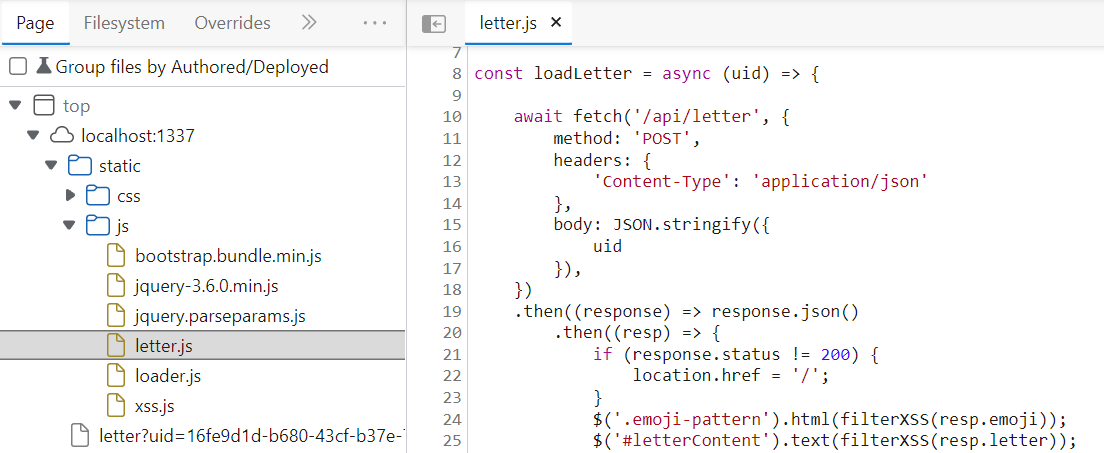Open jquery.parseparams.js in the file tree
The image size is (1104, 453).
point(220,316)
